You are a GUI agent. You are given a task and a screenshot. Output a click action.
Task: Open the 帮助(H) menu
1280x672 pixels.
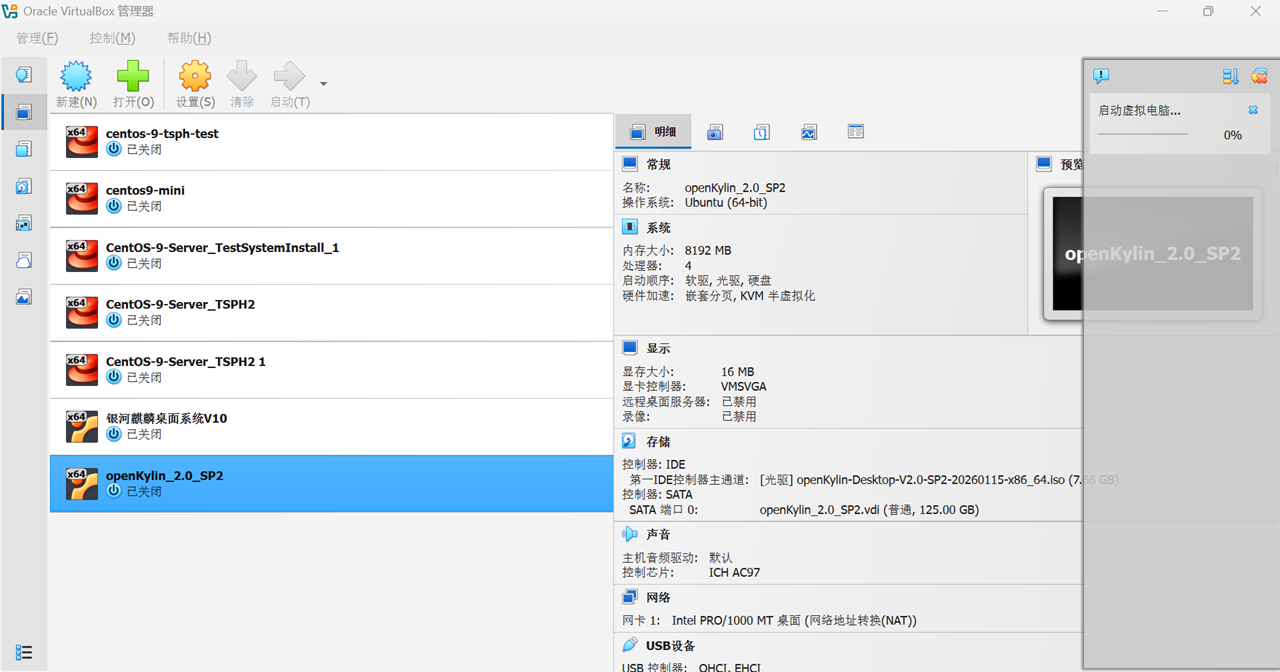(x=189, y=38)
